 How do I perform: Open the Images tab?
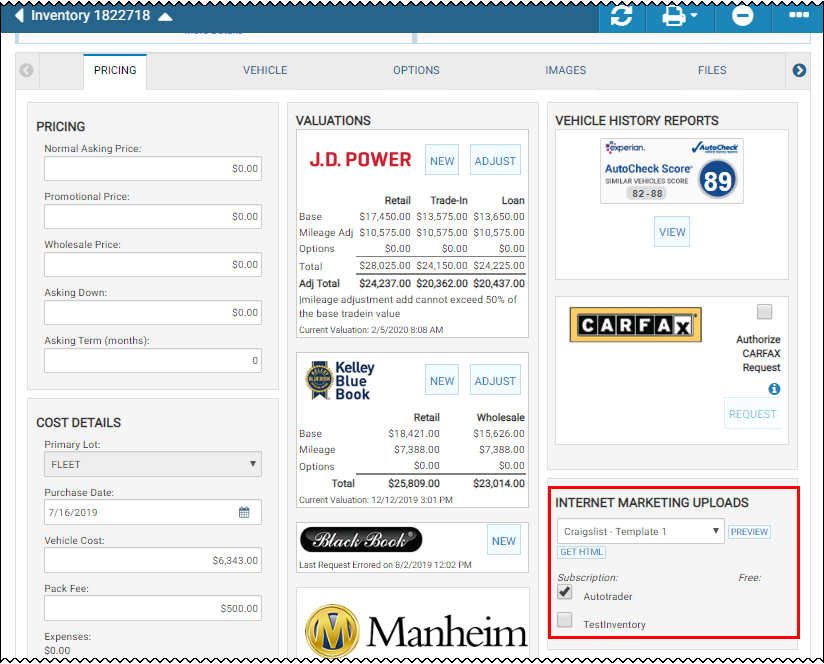coord(565,71)
